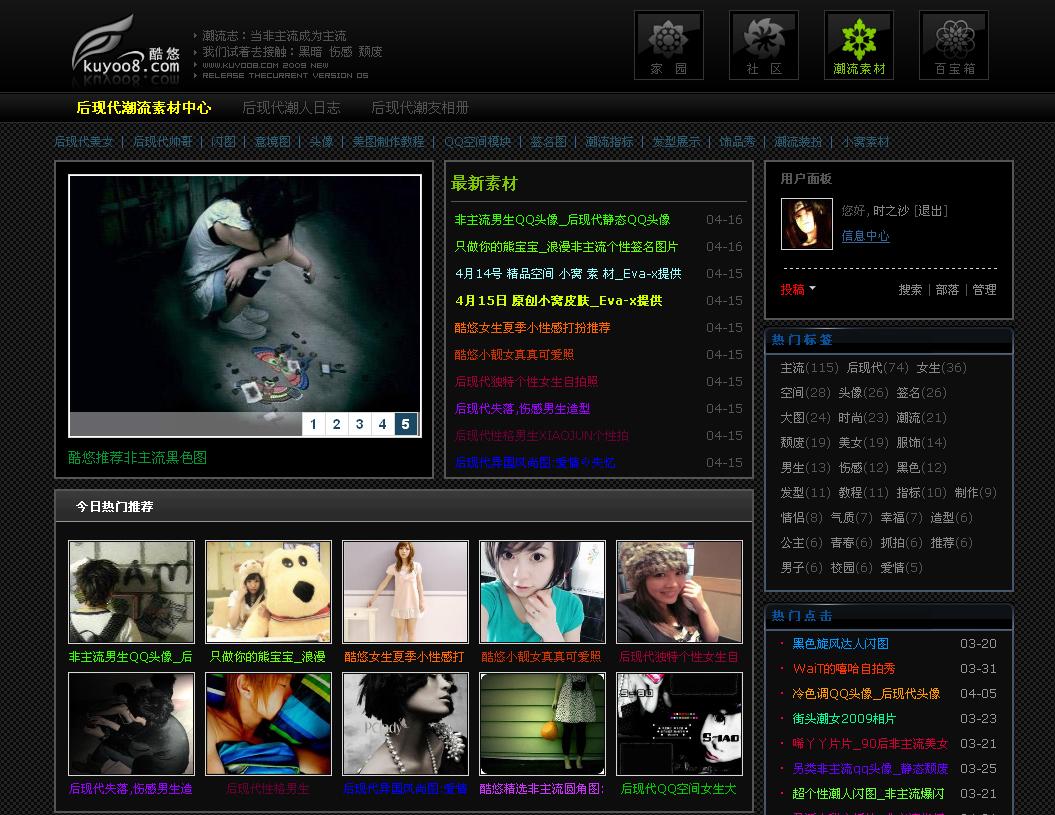Select the 后现代(74) tag
This screenshot has width=1055, height=815.
click(x=878, y=367)
